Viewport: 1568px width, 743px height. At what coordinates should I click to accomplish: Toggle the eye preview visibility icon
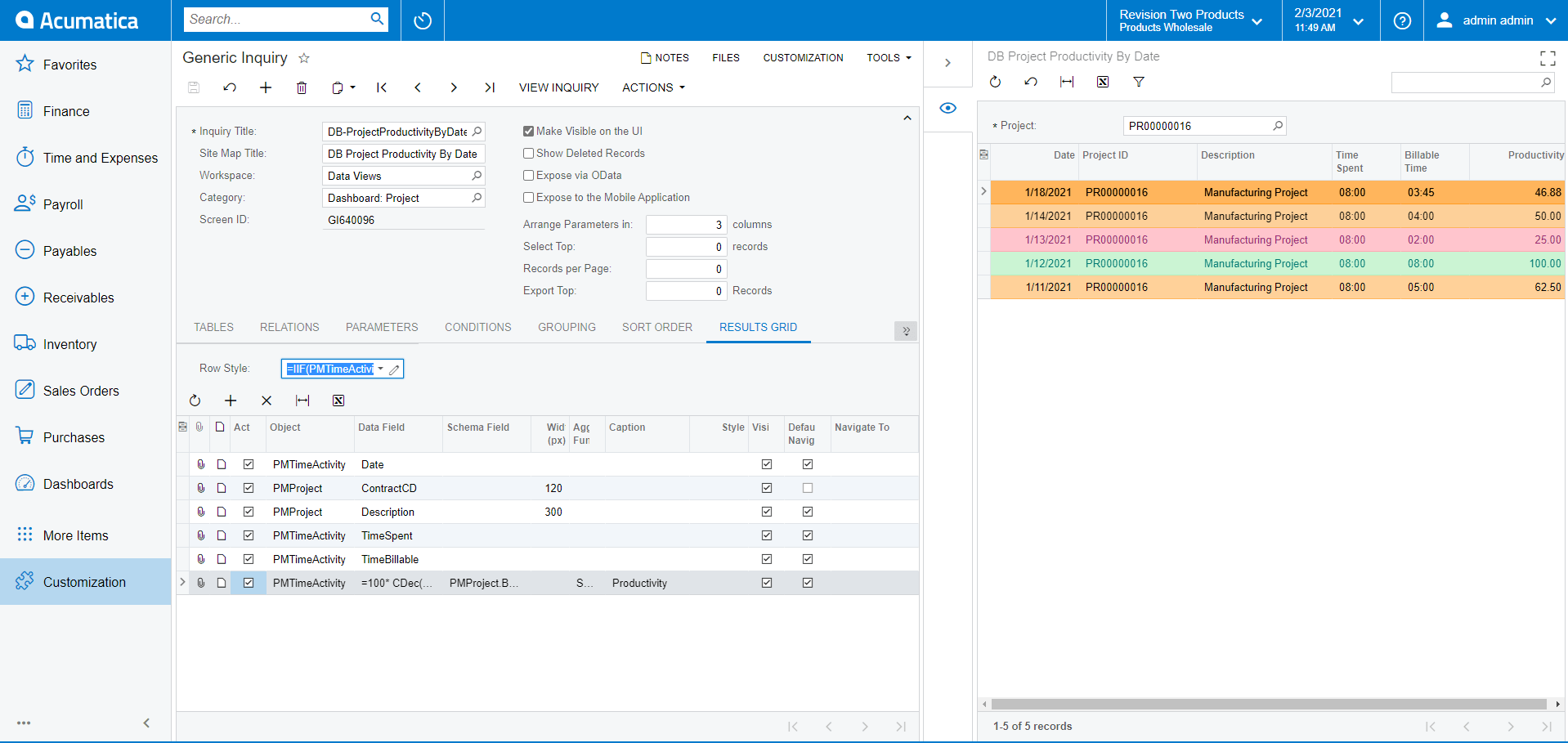[948, 108]
